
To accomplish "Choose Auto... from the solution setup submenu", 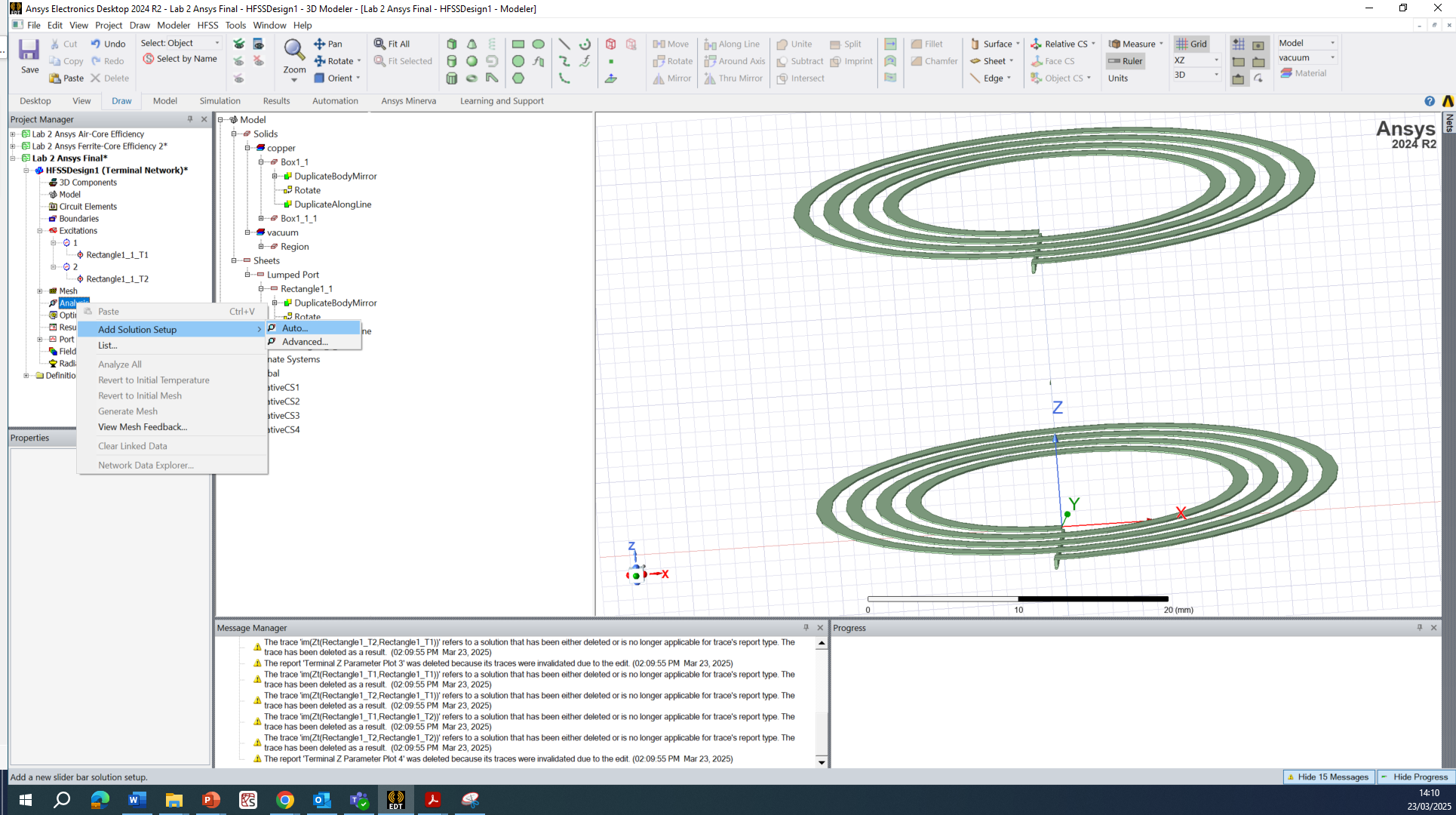I will (x=295, y=328).
